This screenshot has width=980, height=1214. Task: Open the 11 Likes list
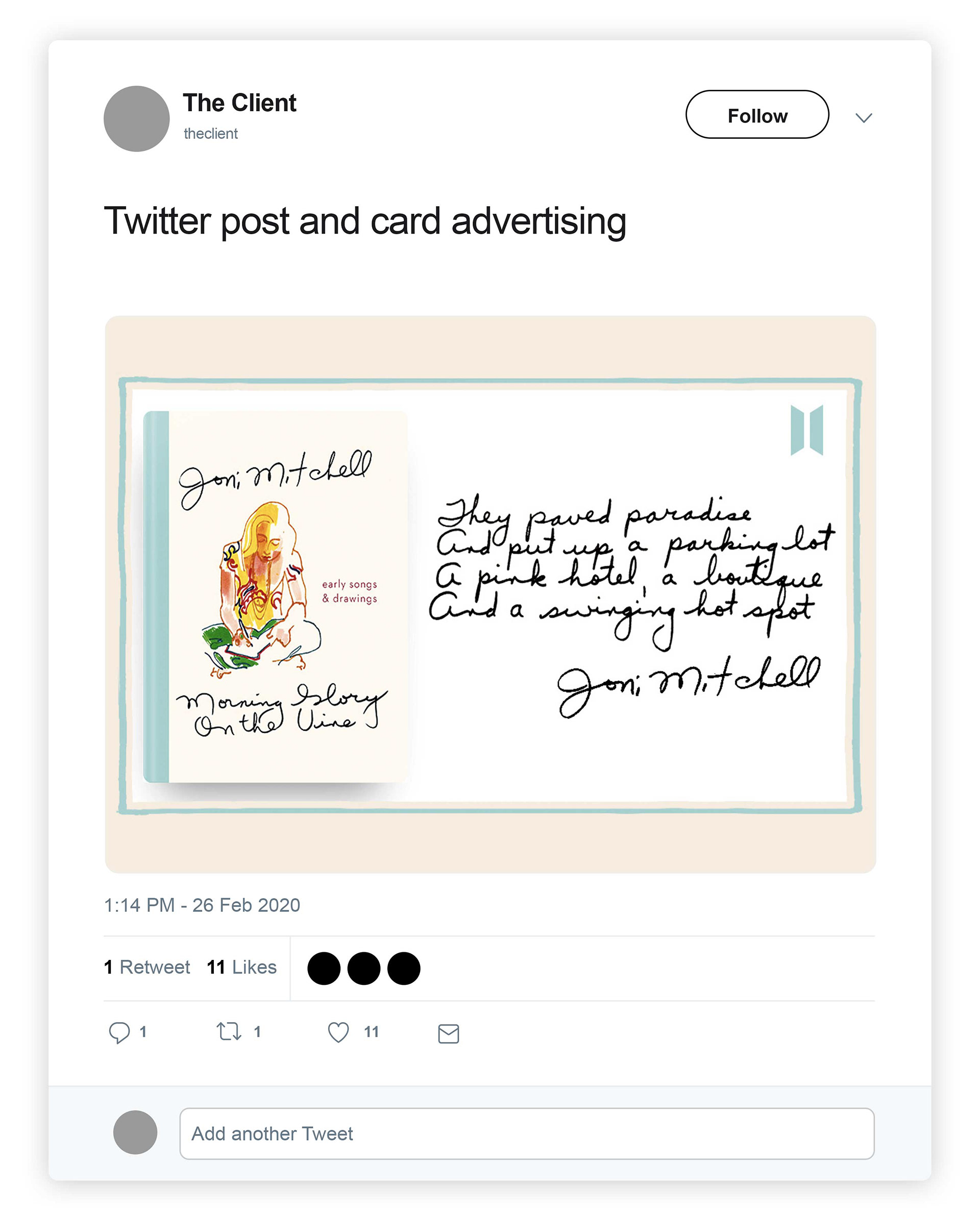click(x=241, y=968)
